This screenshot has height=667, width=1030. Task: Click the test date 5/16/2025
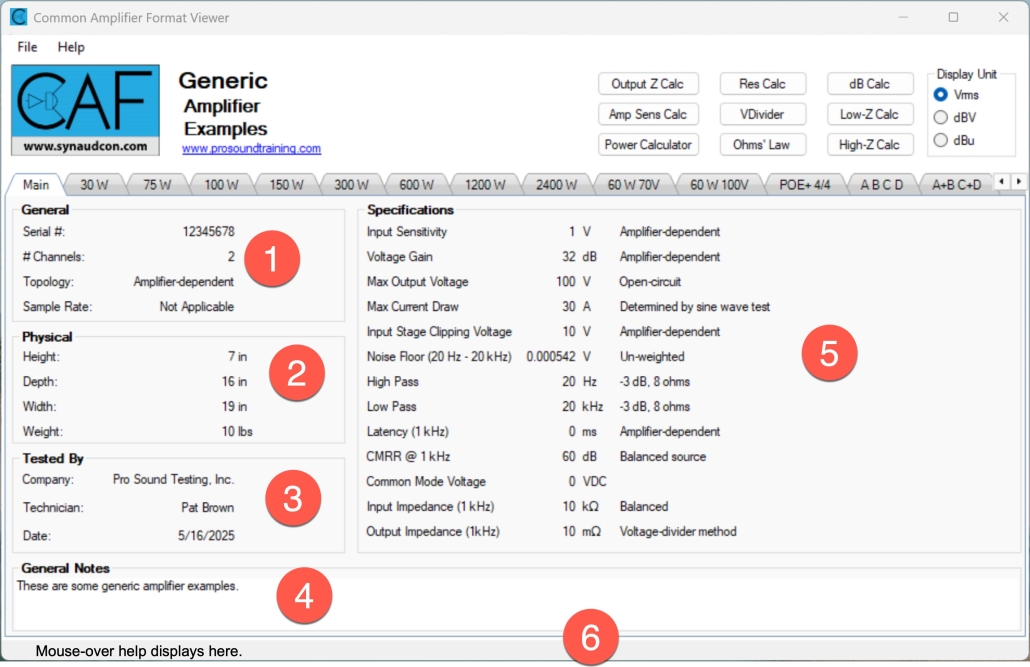pyautogui.click(x=206, y=536)
